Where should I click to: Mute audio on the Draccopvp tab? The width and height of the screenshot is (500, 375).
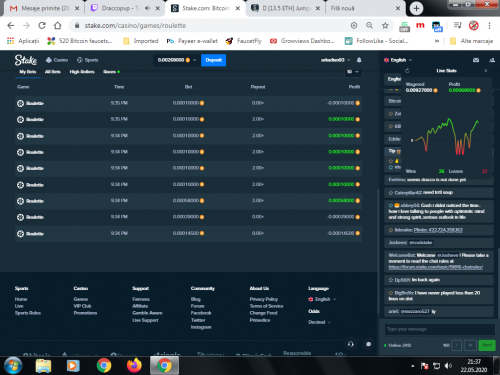click(148, 8)
